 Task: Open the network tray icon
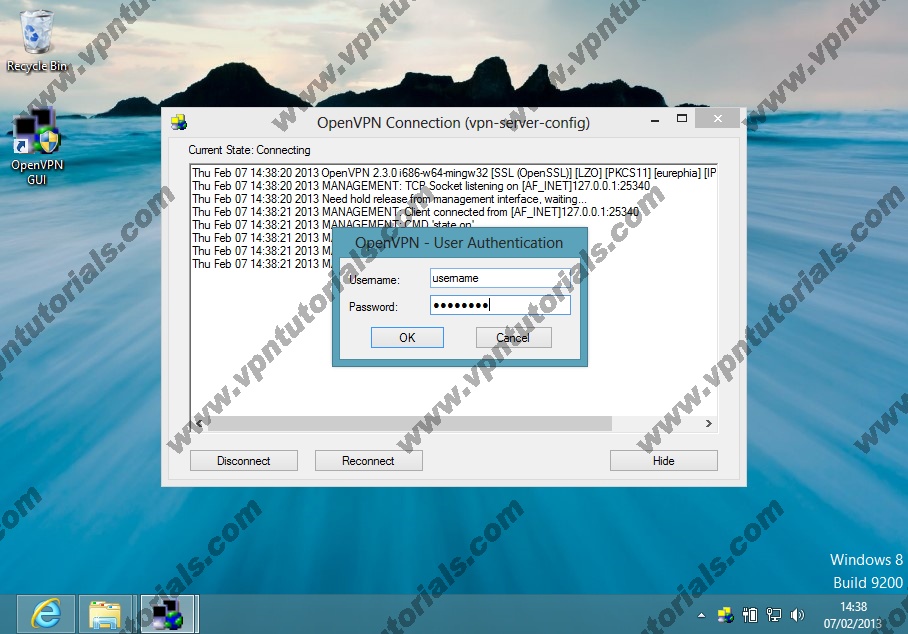(x=774, y=615)
